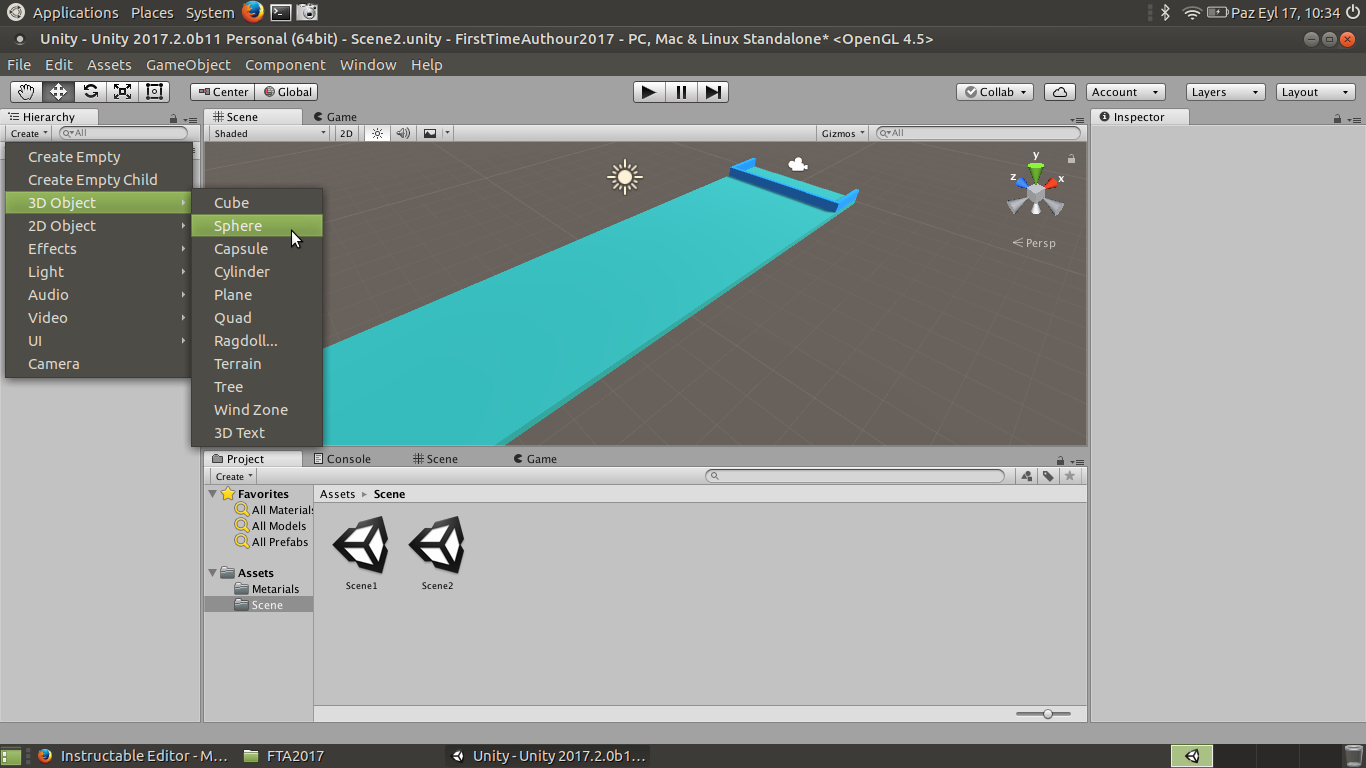Open the terminal launcher in top panel
Viewport: 1366px width, 768px height.
pyautogui.click(x=281, y=12)
